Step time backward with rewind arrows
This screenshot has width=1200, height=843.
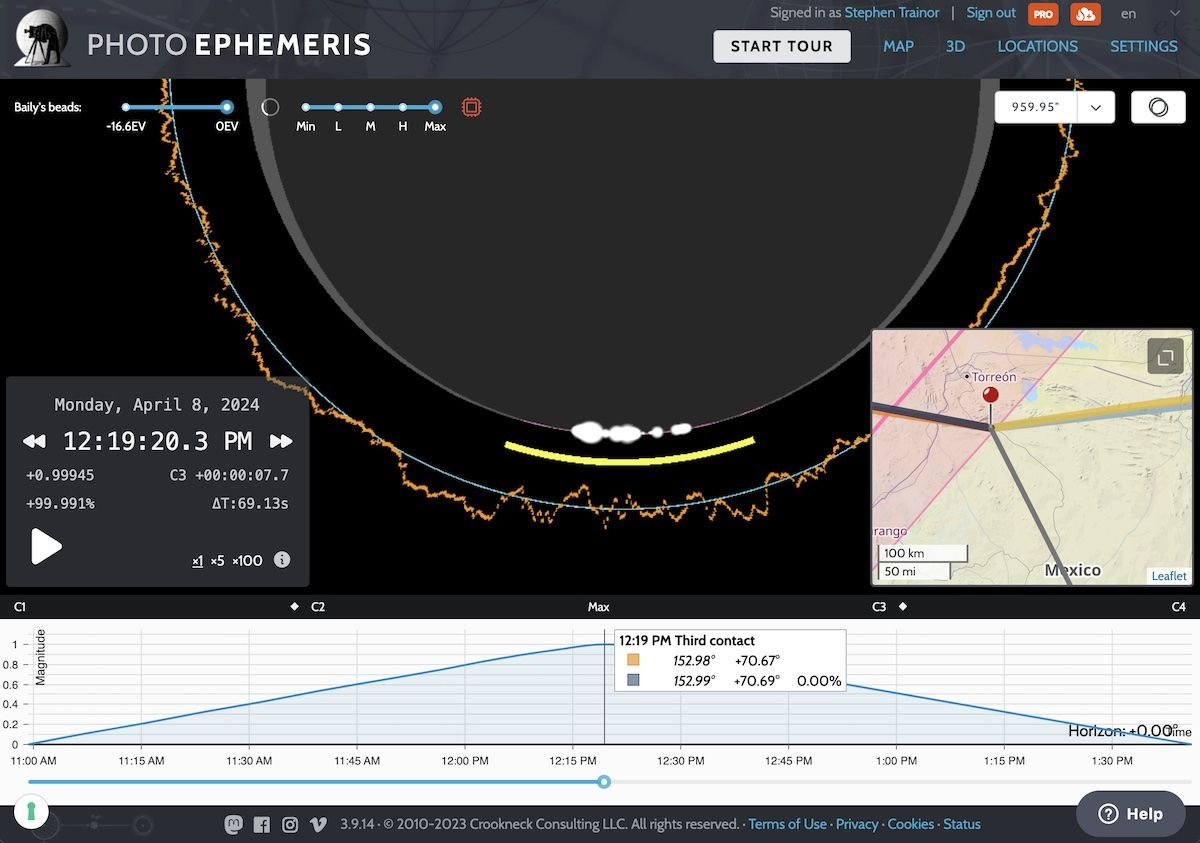point(34,441)
